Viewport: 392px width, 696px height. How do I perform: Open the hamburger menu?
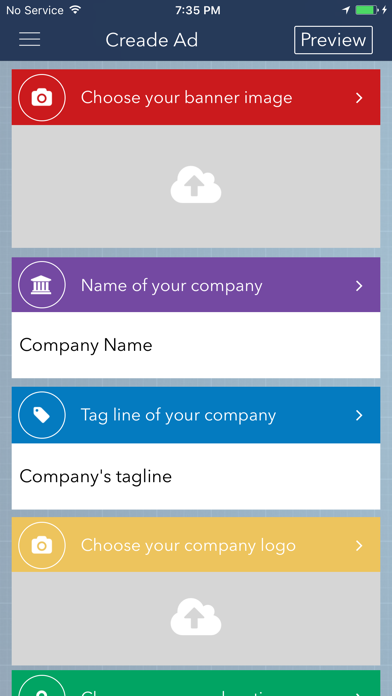pos(29,40)
